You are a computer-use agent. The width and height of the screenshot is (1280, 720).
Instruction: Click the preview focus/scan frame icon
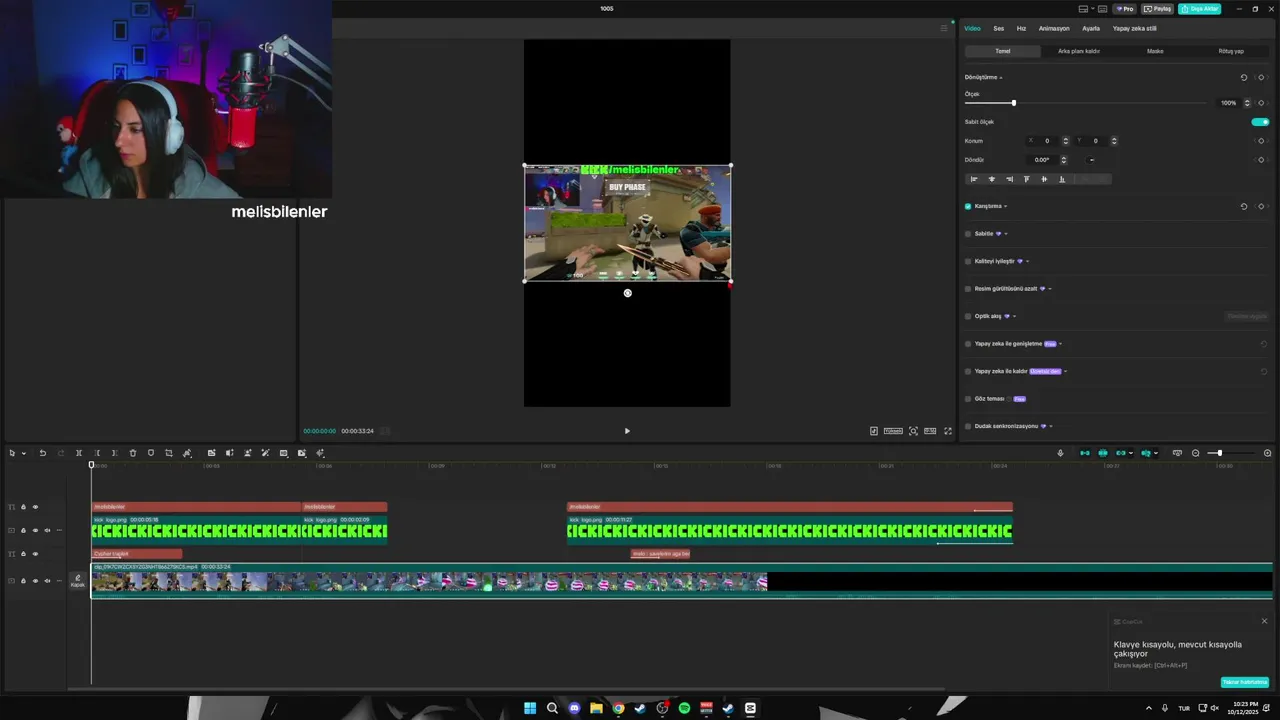913,431
